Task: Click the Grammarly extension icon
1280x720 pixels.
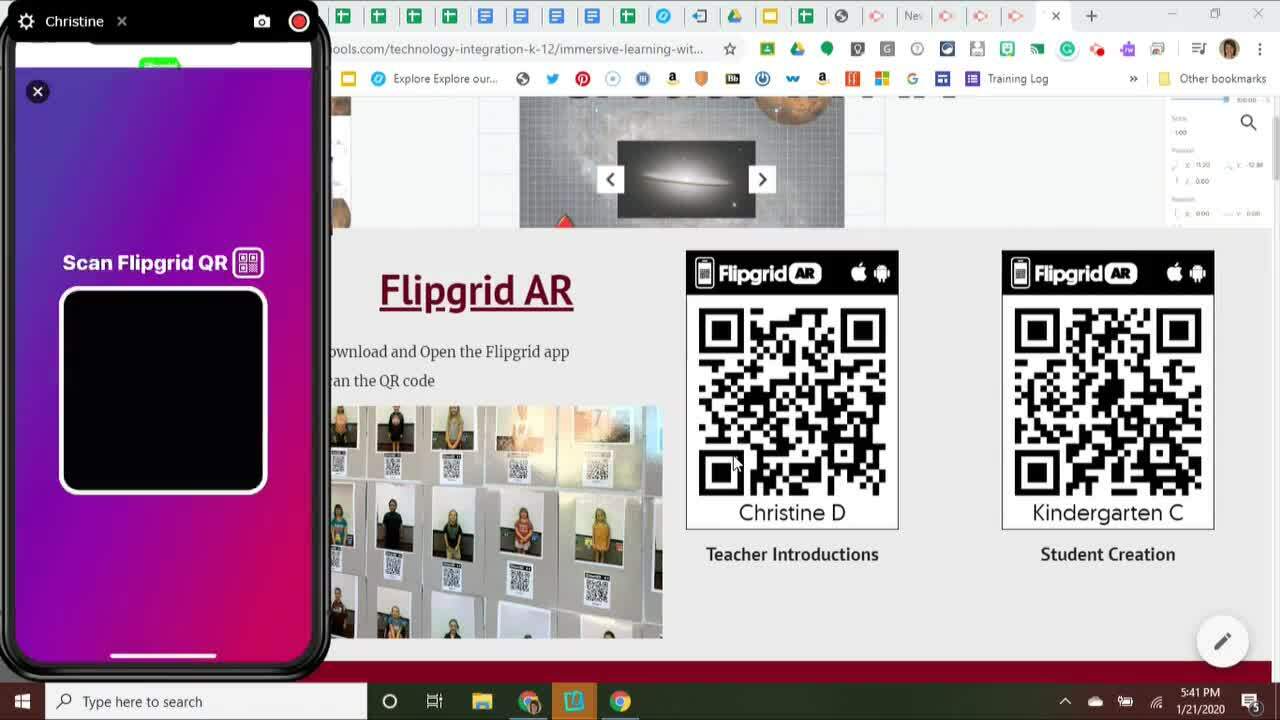Action: [x=1067, y=49]
